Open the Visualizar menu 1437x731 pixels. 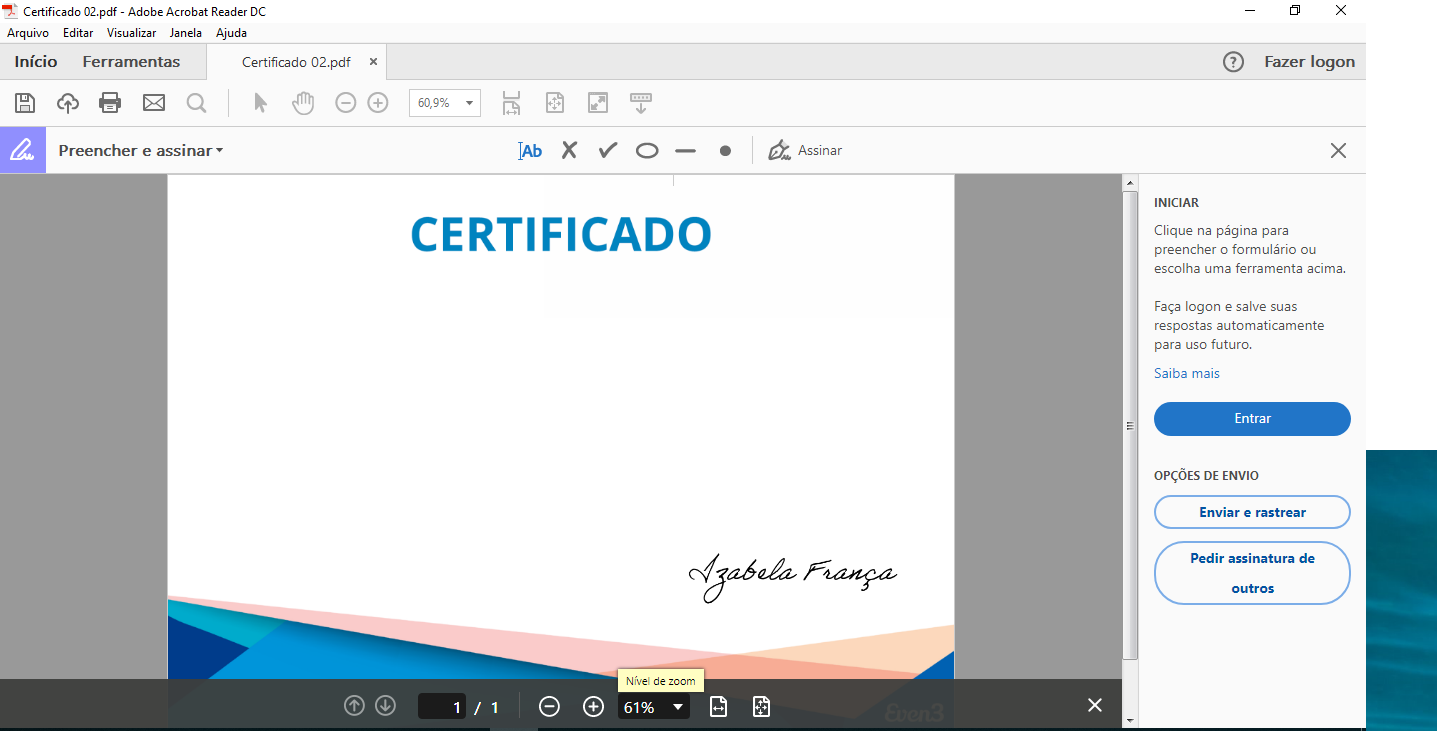point(131,33)
